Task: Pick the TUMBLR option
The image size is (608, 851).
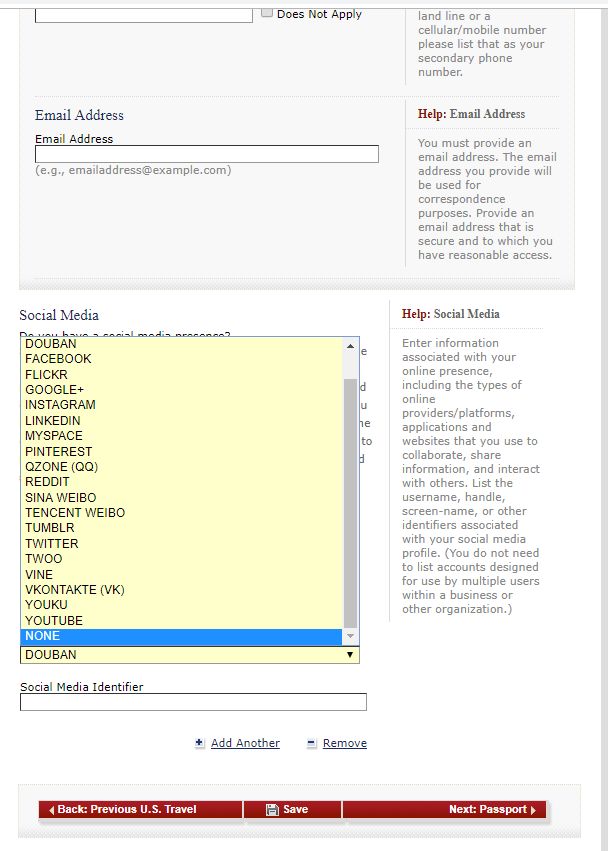Action: click(x=181, y=528)
